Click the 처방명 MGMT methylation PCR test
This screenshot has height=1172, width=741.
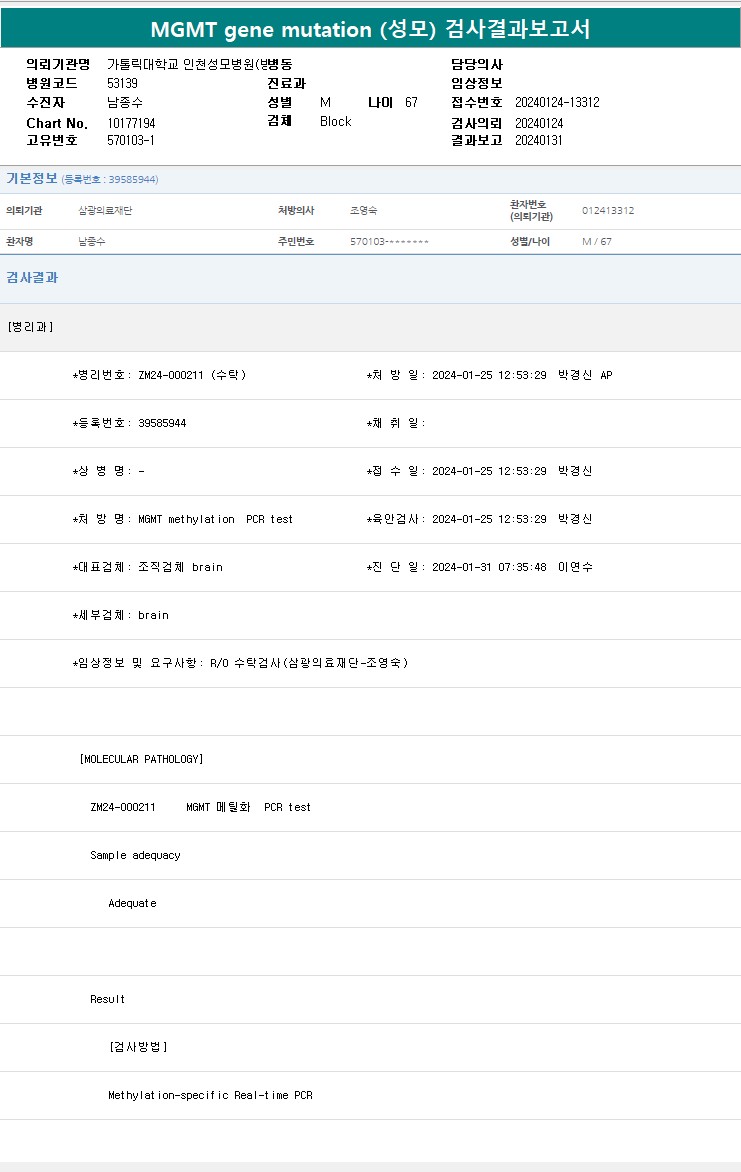coord(183,519)
